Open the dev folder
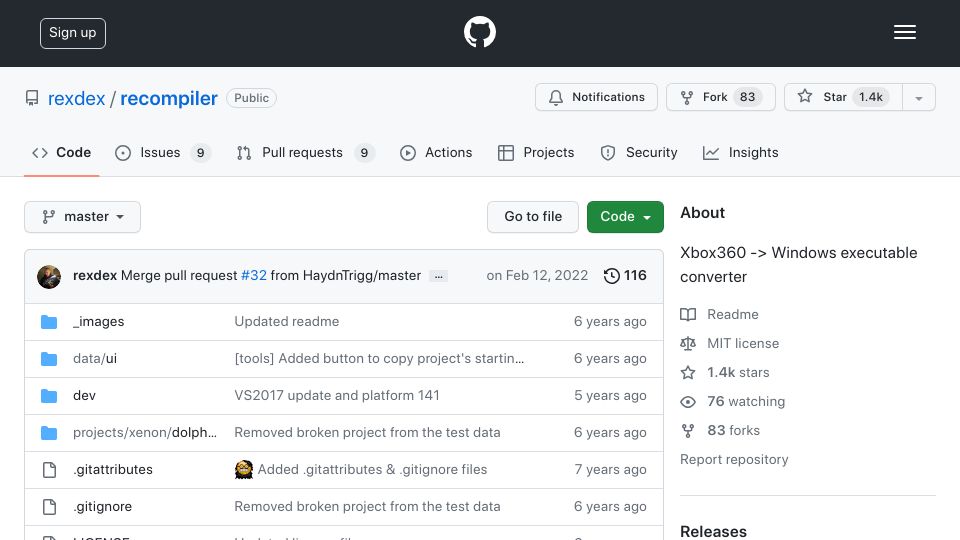The height and width of the screenshot is (540, 960). pos(84,396)
